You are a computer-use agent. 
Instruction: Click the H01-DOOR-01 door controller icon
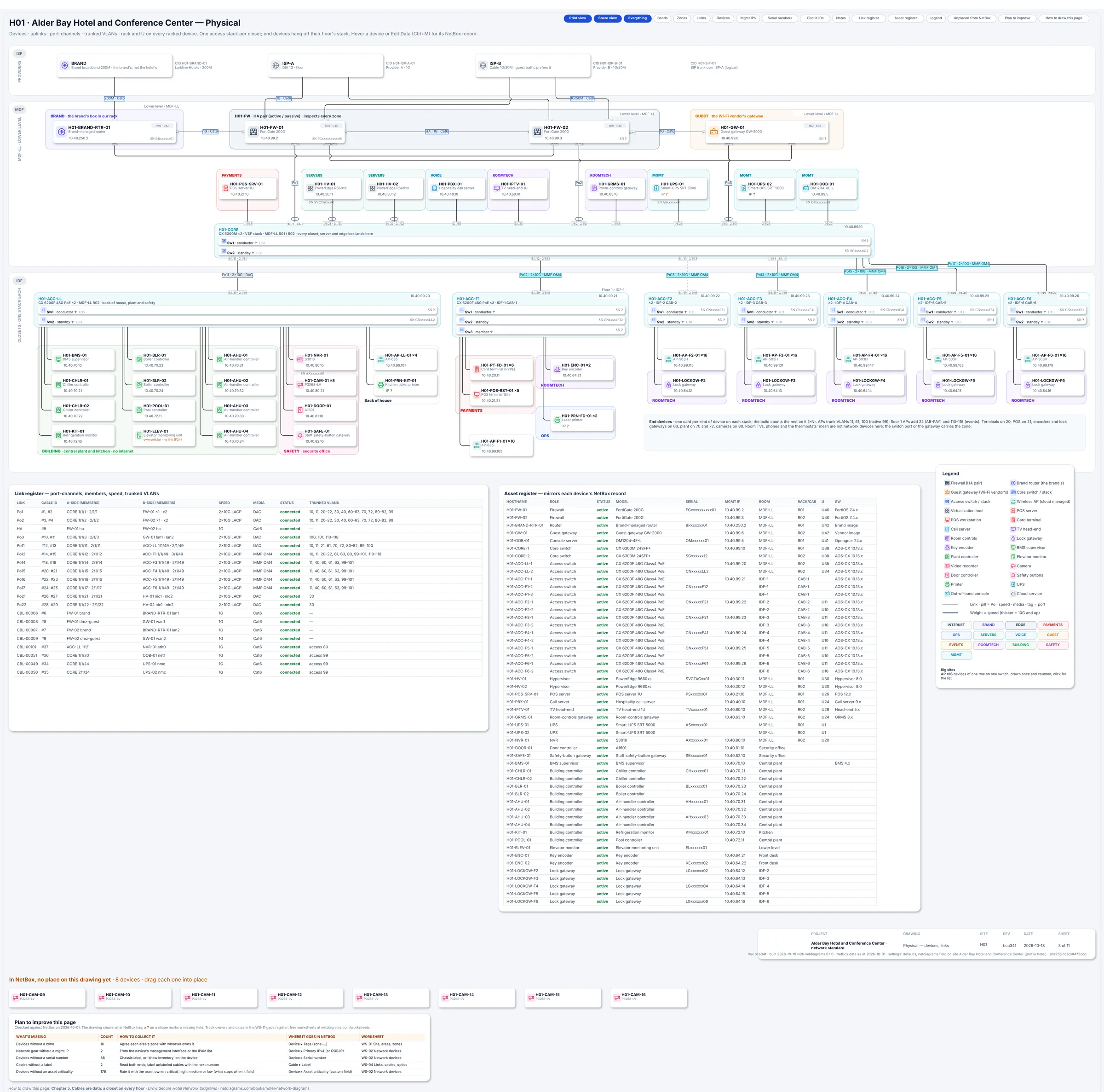[300, 410]
